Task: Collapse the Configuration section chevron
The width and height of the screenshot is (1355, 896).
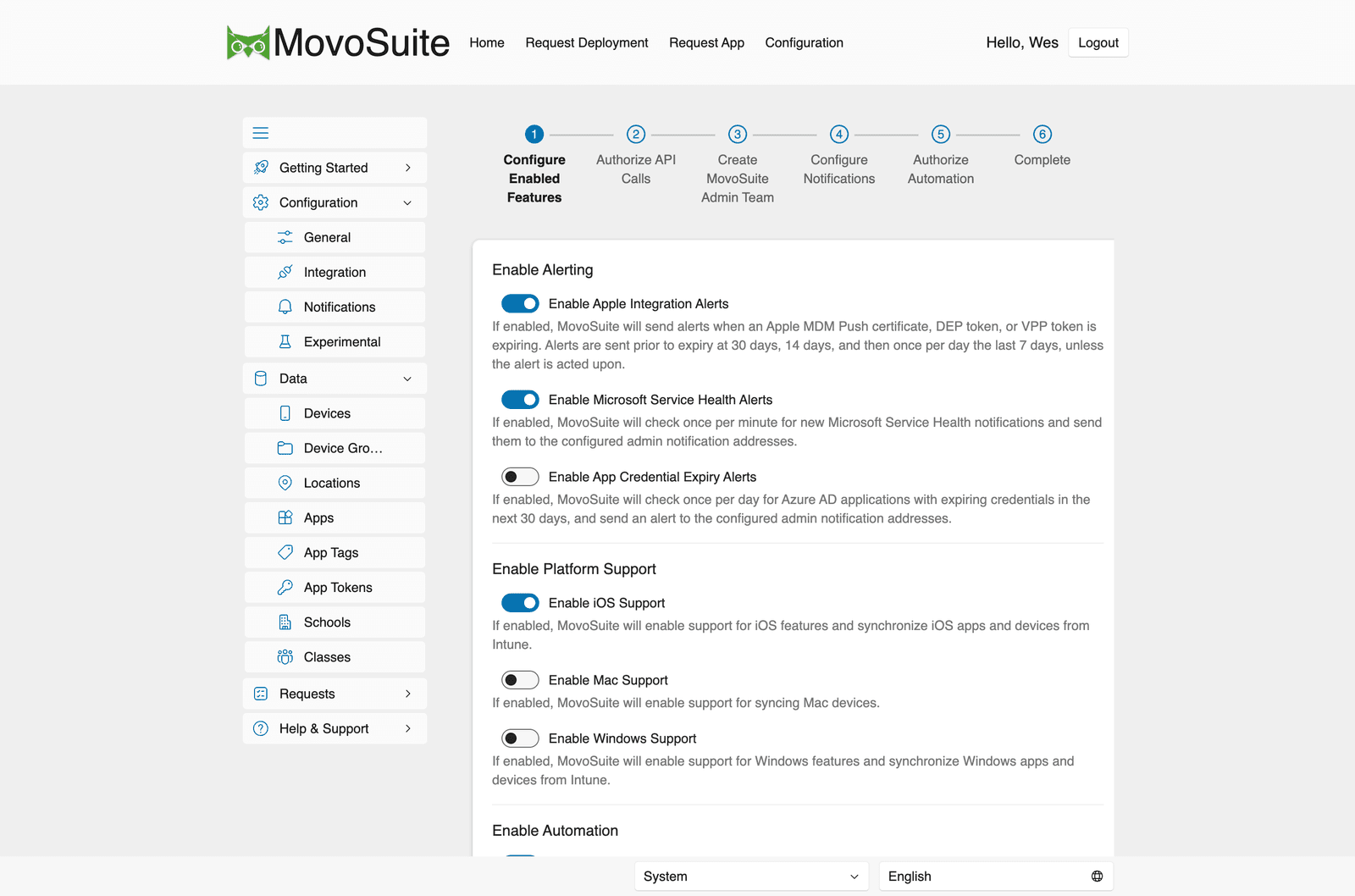Action: [408, 202]
